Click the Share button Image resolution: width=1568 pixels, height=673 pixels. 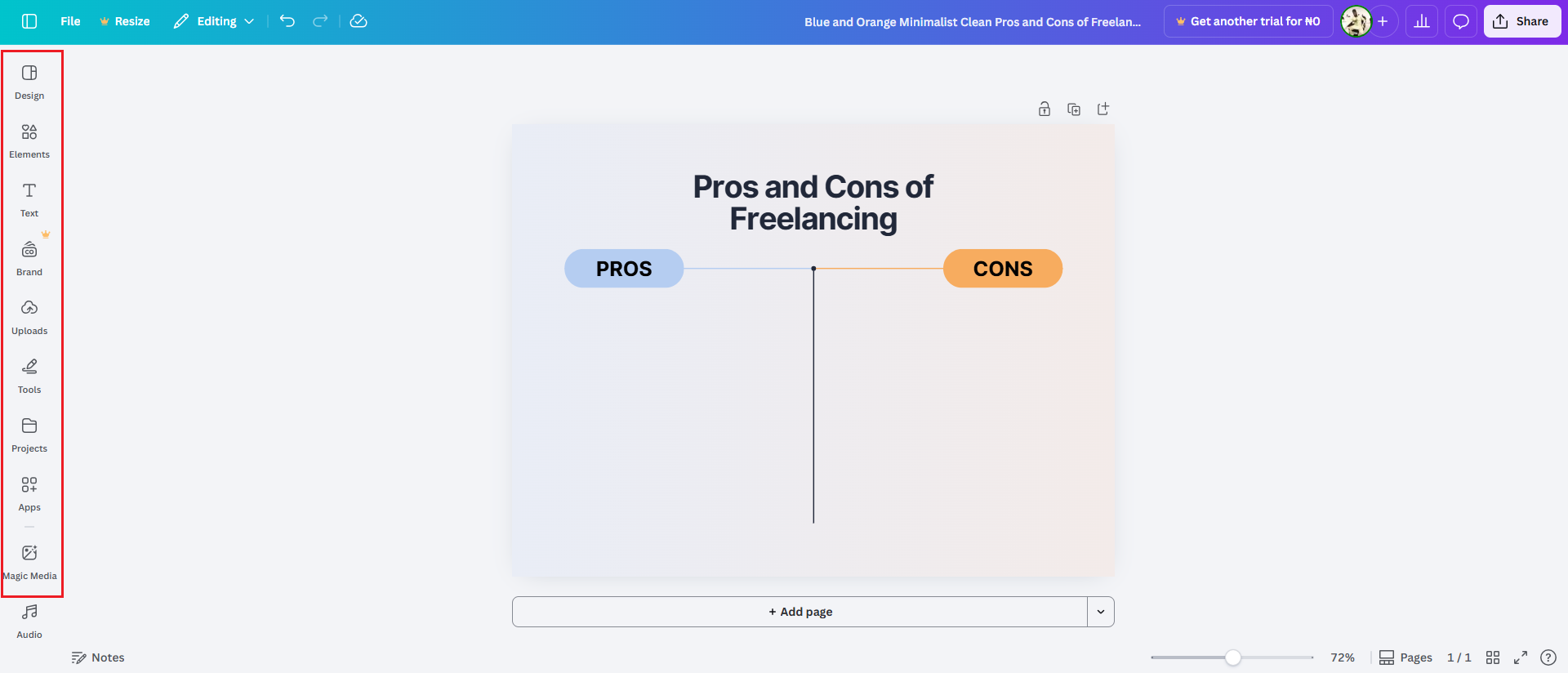tap(1521, 21)
